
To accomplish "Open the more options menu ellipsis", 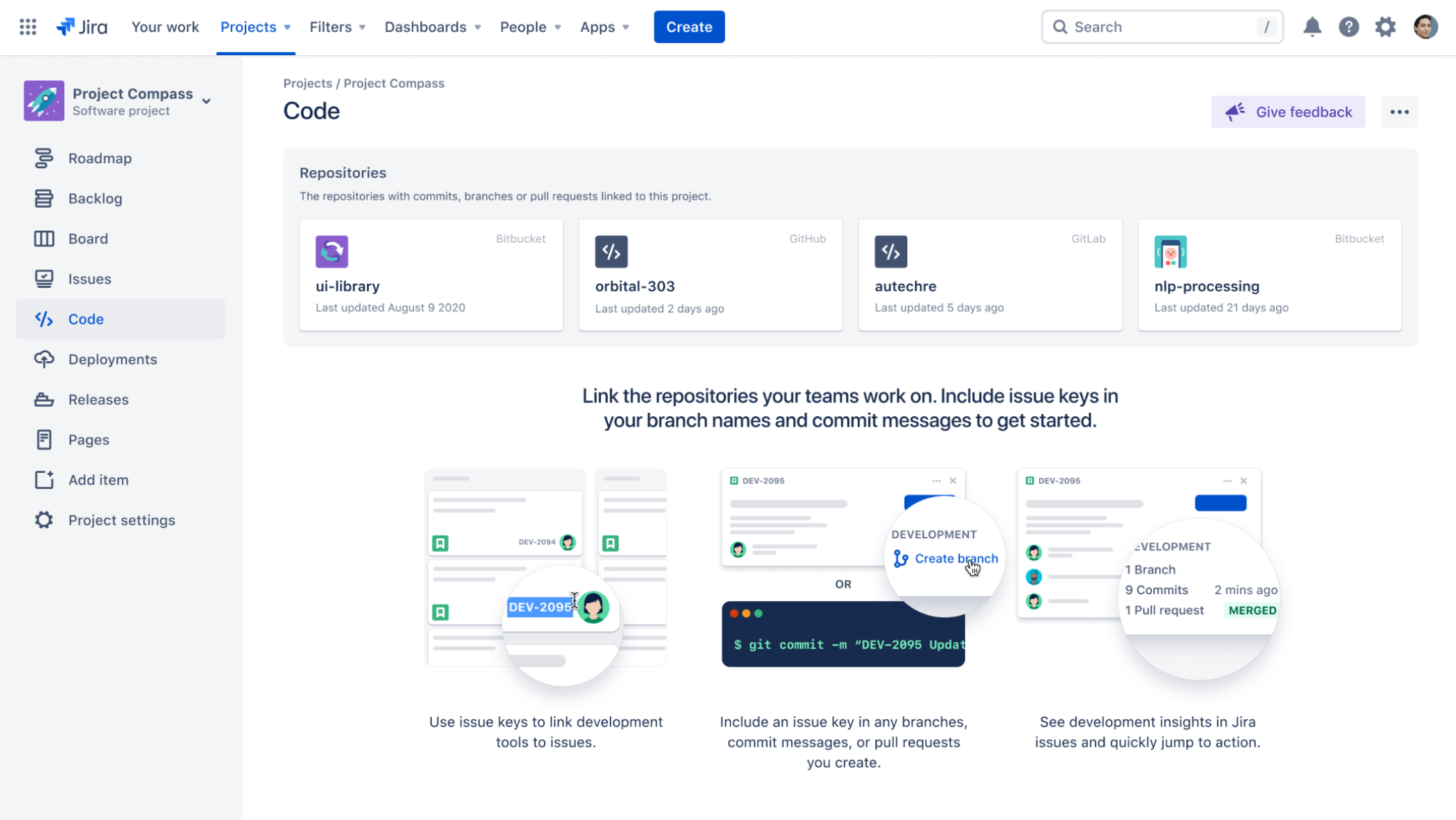I will pyautogui.click(x=1399, y=112).
